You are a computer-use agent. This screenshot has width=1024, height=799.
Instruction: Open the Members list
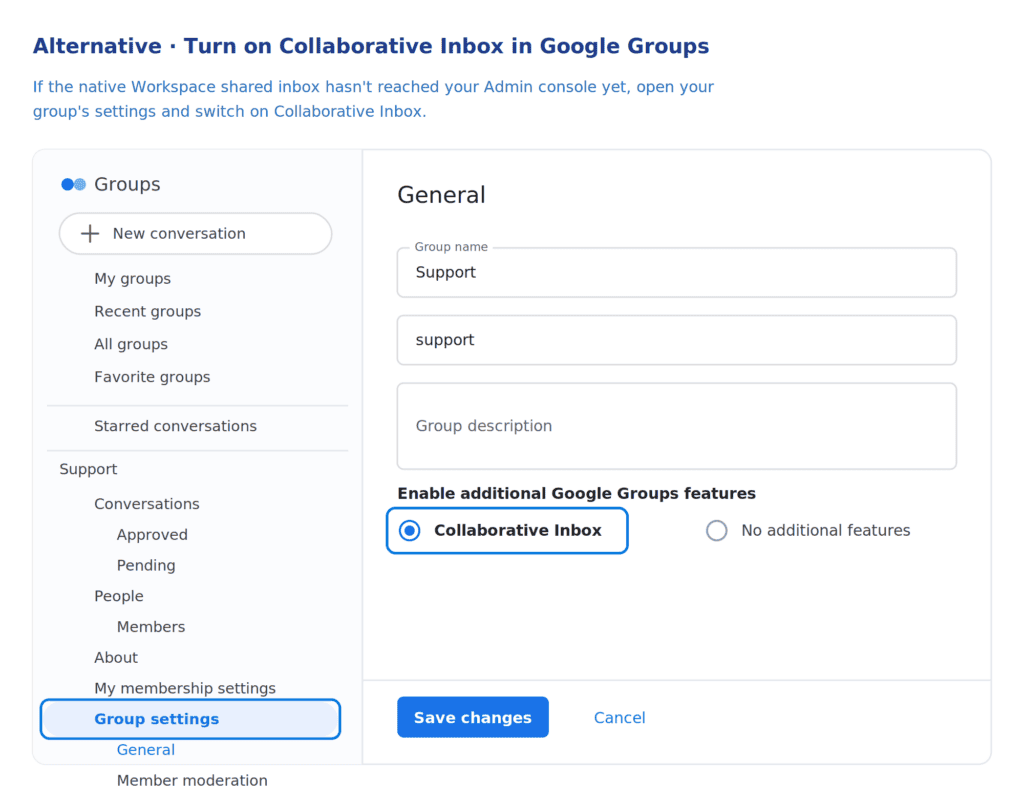coord(151,627)
